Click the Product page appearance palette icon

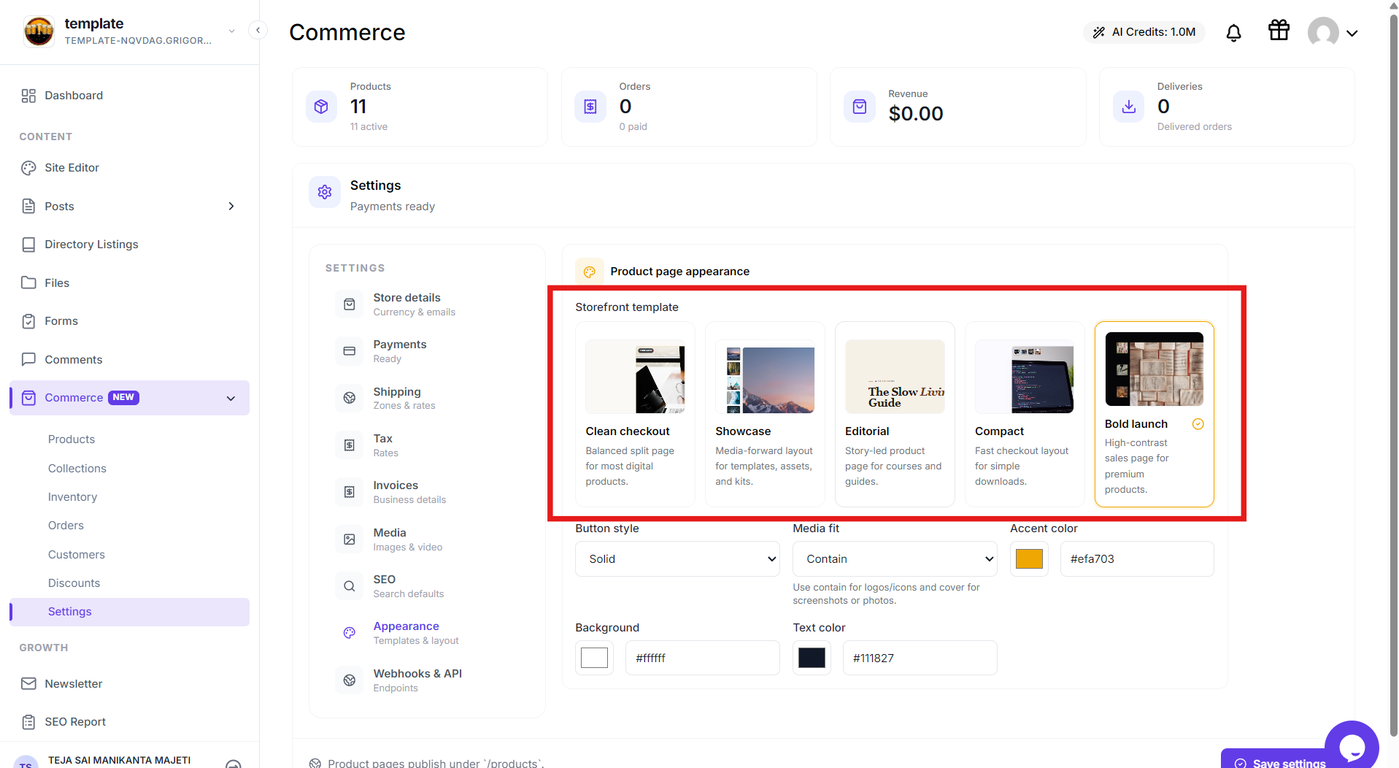pyautogui.click(x=589, y=271)
